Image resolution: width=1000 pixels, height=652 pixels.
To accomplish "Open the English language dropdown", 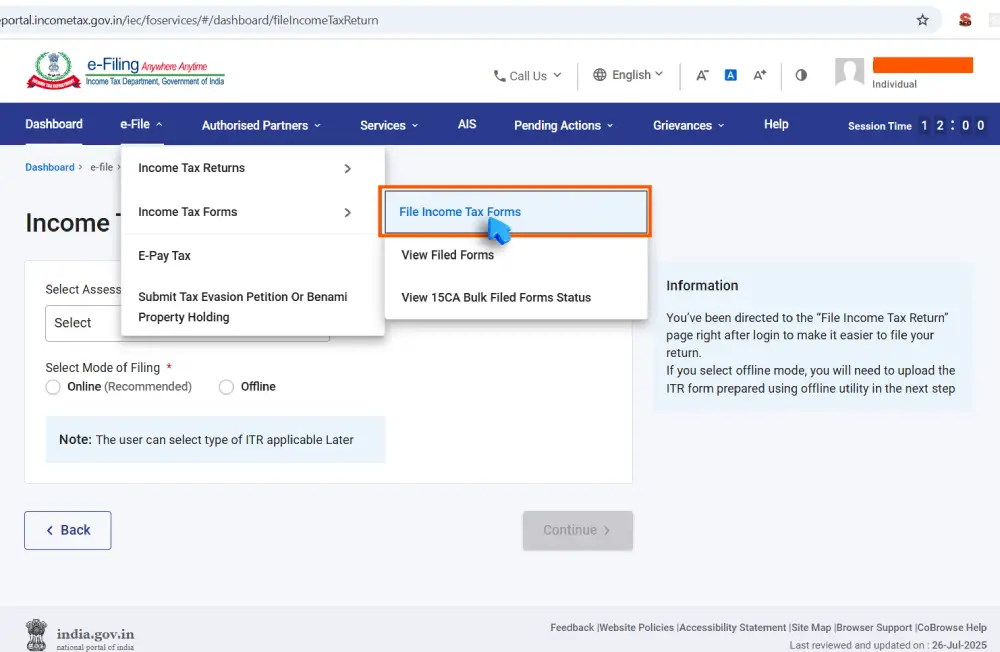I will coord(628,75).
